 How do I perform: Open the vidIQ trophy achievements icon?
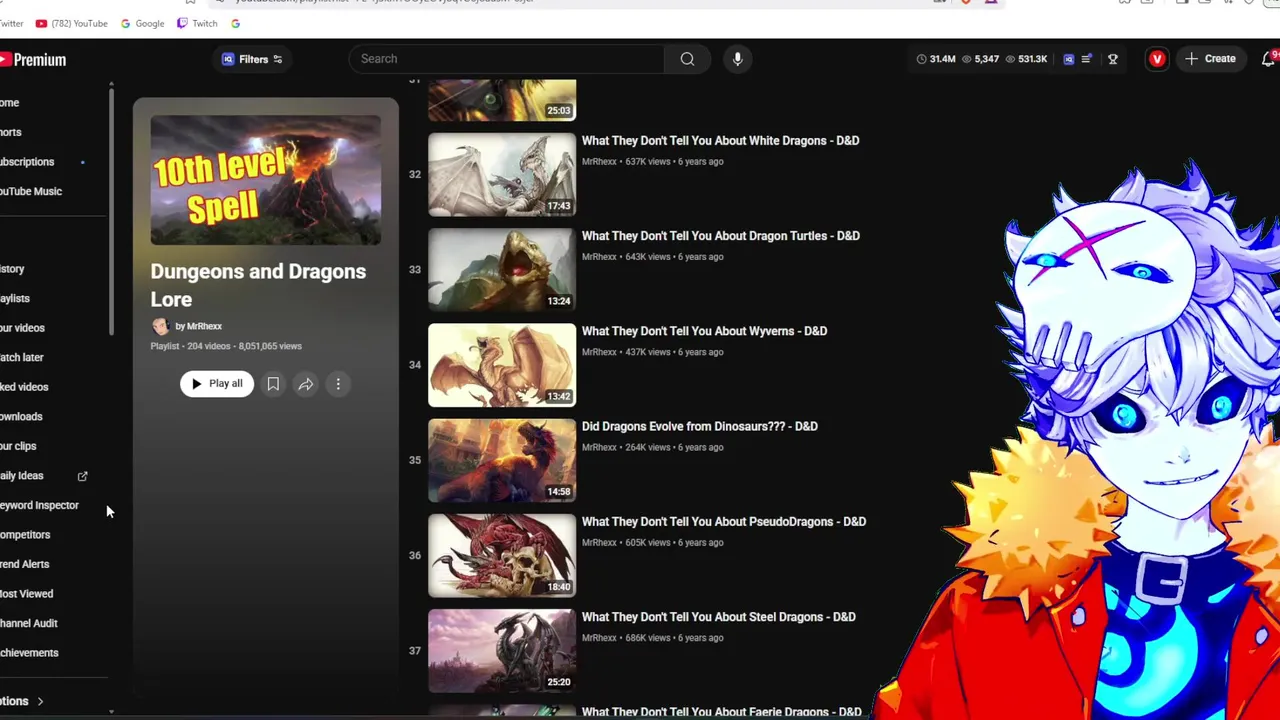pyautogui.click(x=1112, y=59)
